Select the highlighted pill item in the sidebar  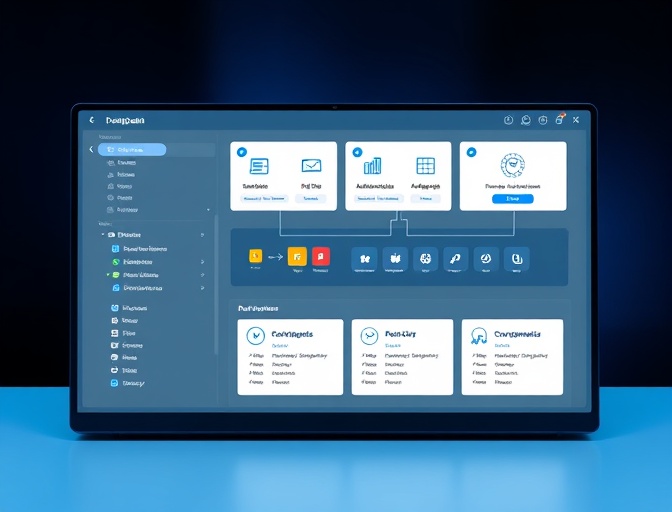pos(132,150)
